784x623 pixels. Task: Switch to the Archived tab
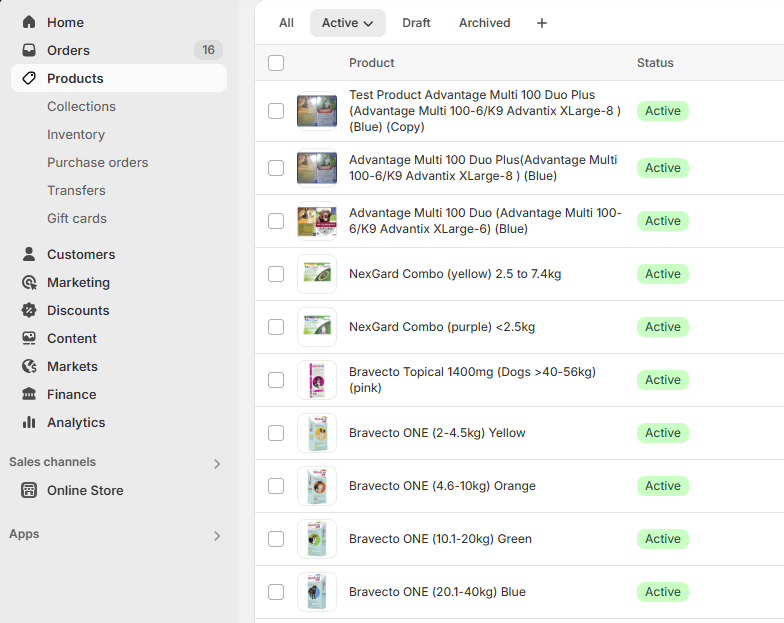pyautogui.click(x=484, y=23)
